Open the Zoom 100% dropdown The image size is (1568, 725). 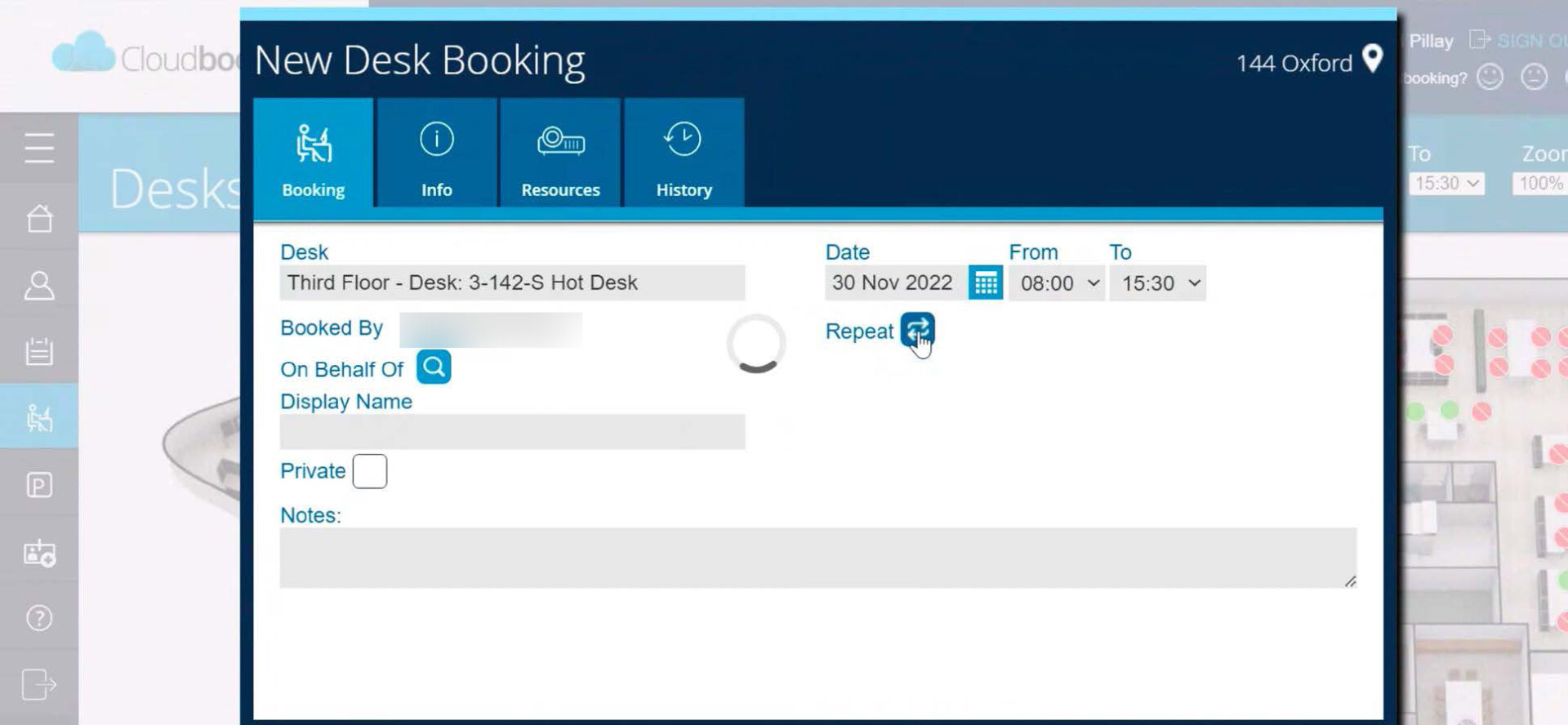tap(1539, 184)
